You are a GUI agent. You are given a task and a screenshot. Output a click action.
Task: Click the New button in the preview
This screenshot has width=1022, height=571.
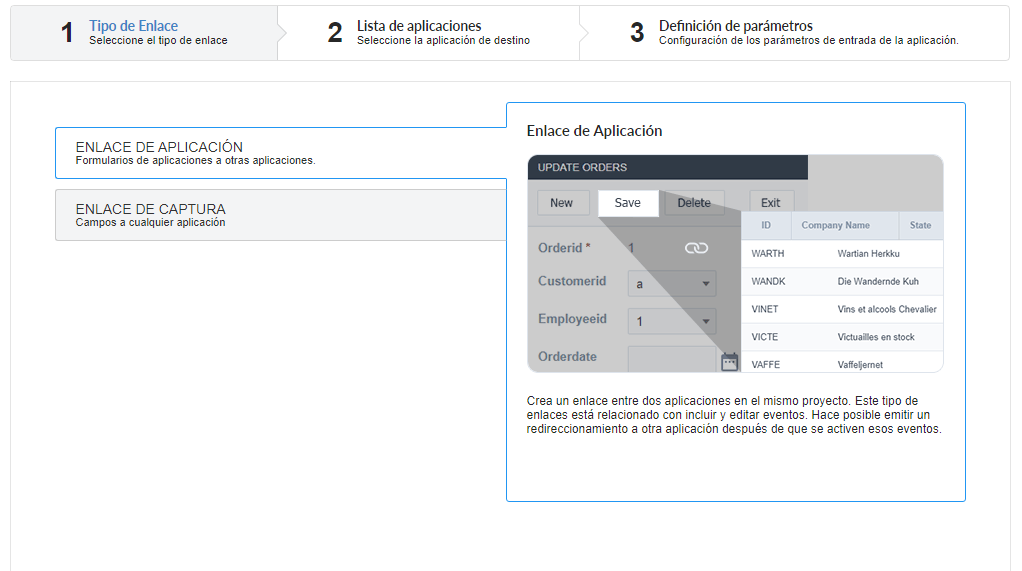tap(561, 203)
